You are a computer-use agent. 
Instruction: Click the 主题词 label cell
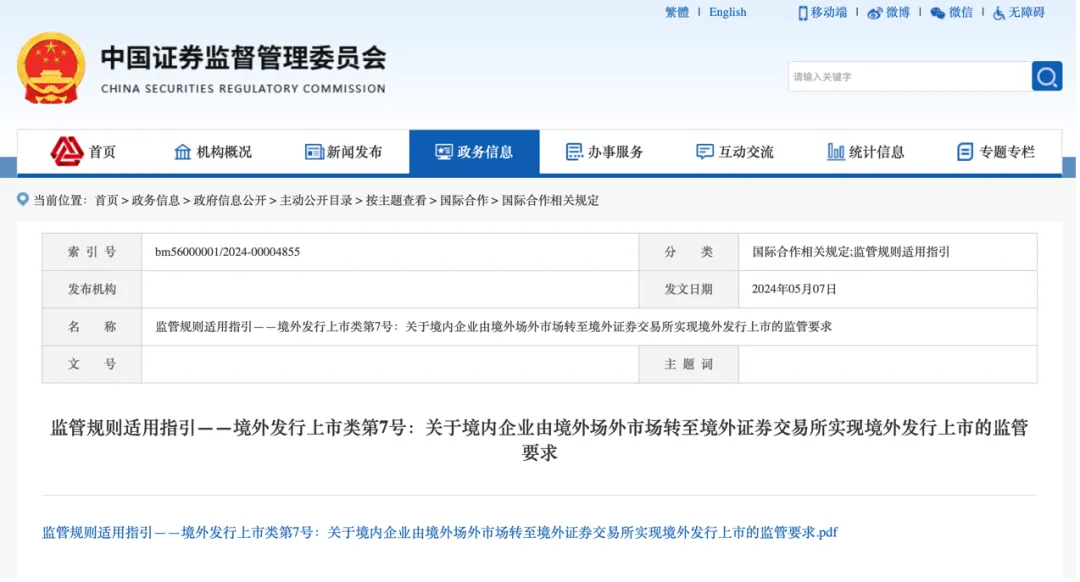click(x=691, y=365)
